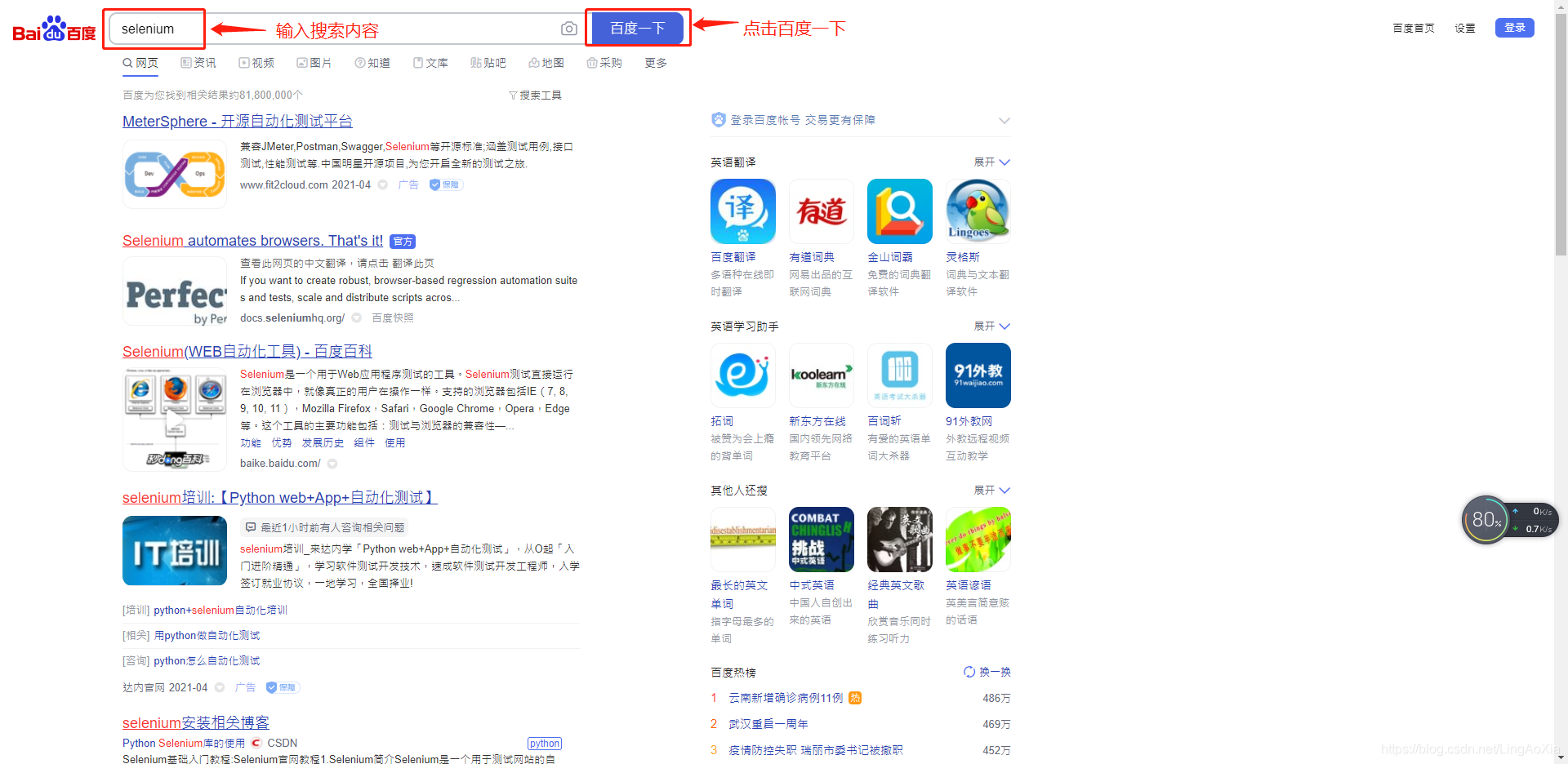The image size is (1568, 764).
Task: Expand the 英语学习助手 section with 展开
Action: (x=991, y=326)
